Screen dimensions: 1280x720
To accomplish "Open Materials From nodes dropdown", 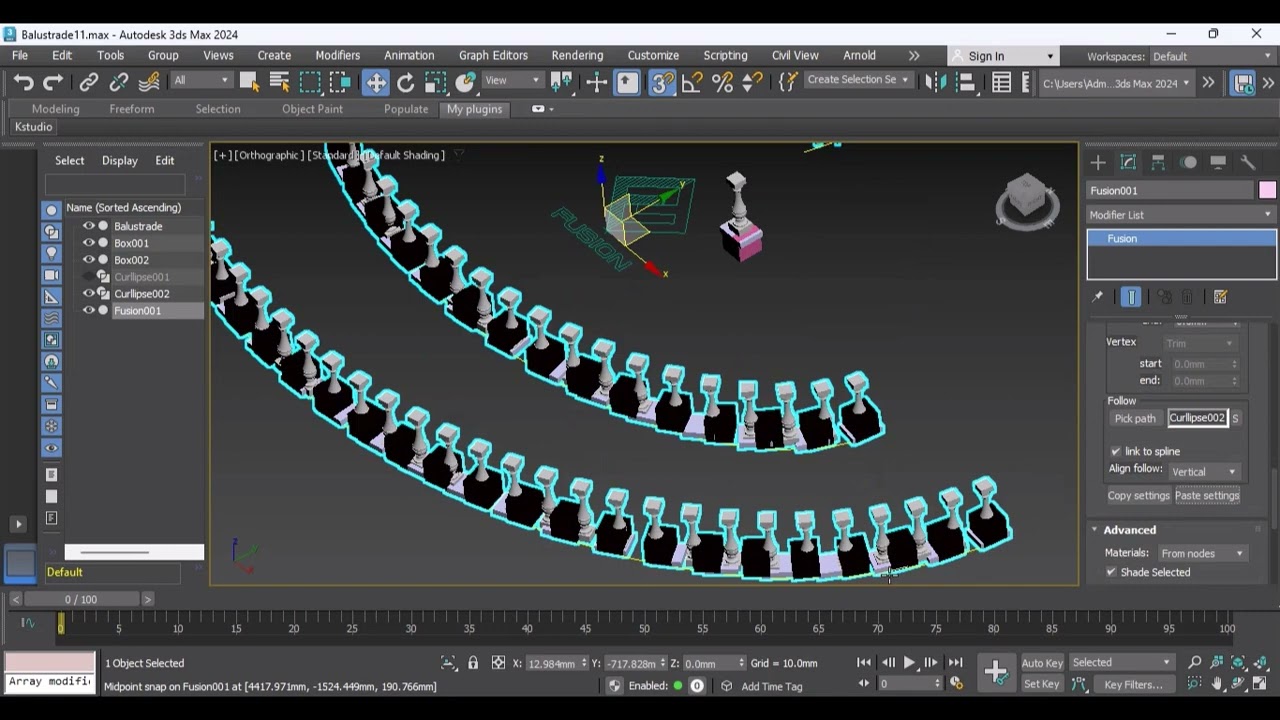I will [1201, 553].
